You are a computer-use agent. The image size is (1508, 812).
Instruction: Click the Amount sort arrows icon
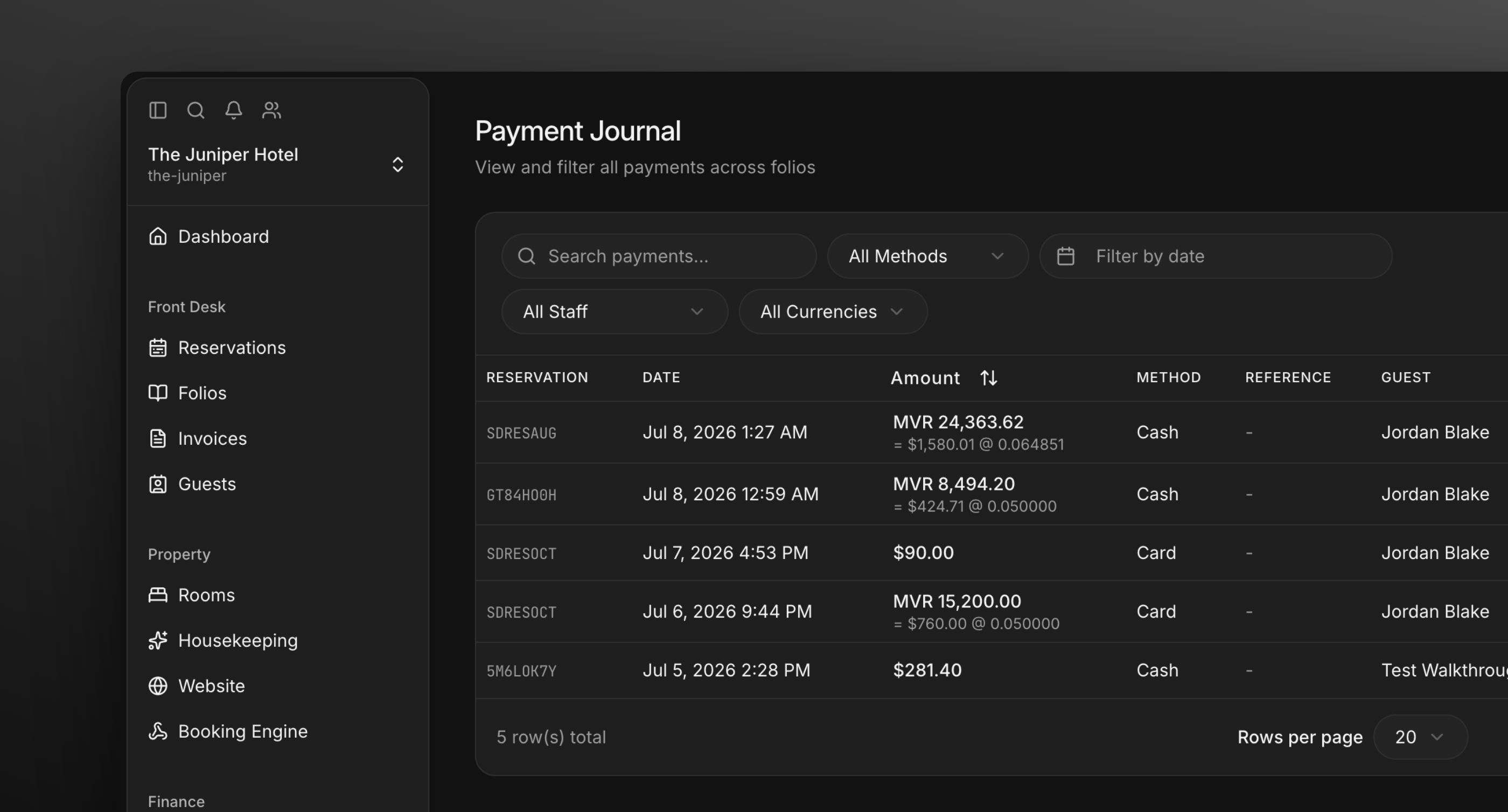pyautogui.click(x=989, y=378)
